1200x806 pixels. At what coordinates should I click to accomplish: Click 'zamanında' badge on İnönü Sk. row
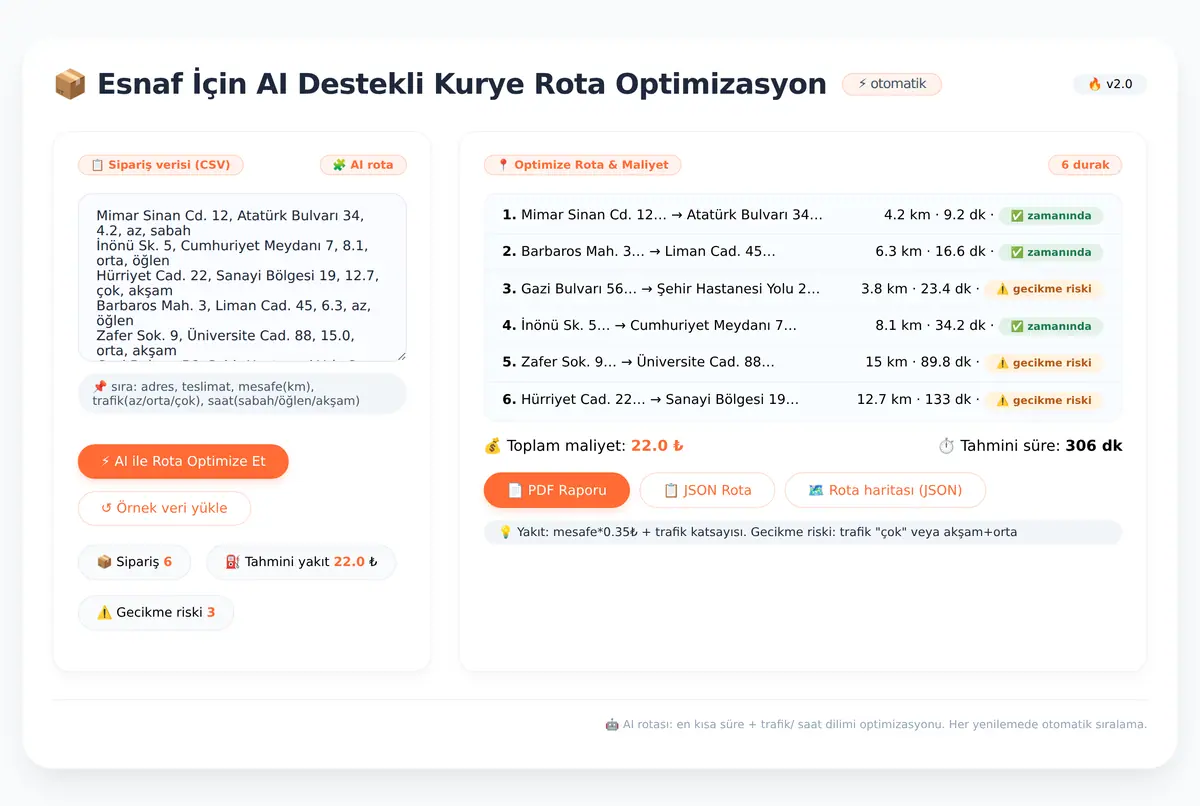[1051, 326]
